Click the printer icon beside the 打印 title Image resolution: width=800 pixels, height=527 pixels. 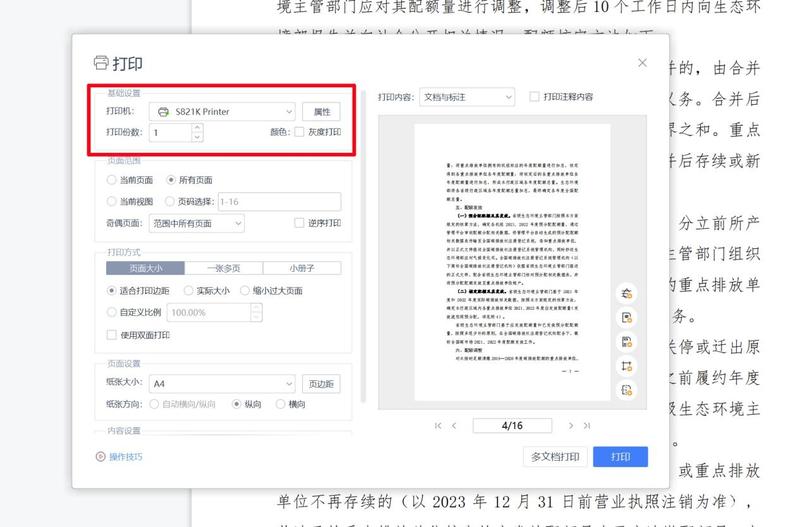[101, 63]
